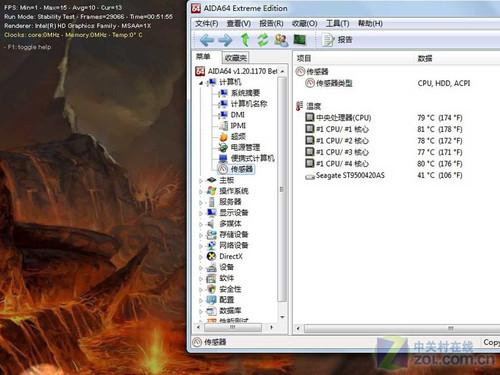Click the 多媒体 speaker icon
This screenshot has width=500, height=375.
click(211, 223)
